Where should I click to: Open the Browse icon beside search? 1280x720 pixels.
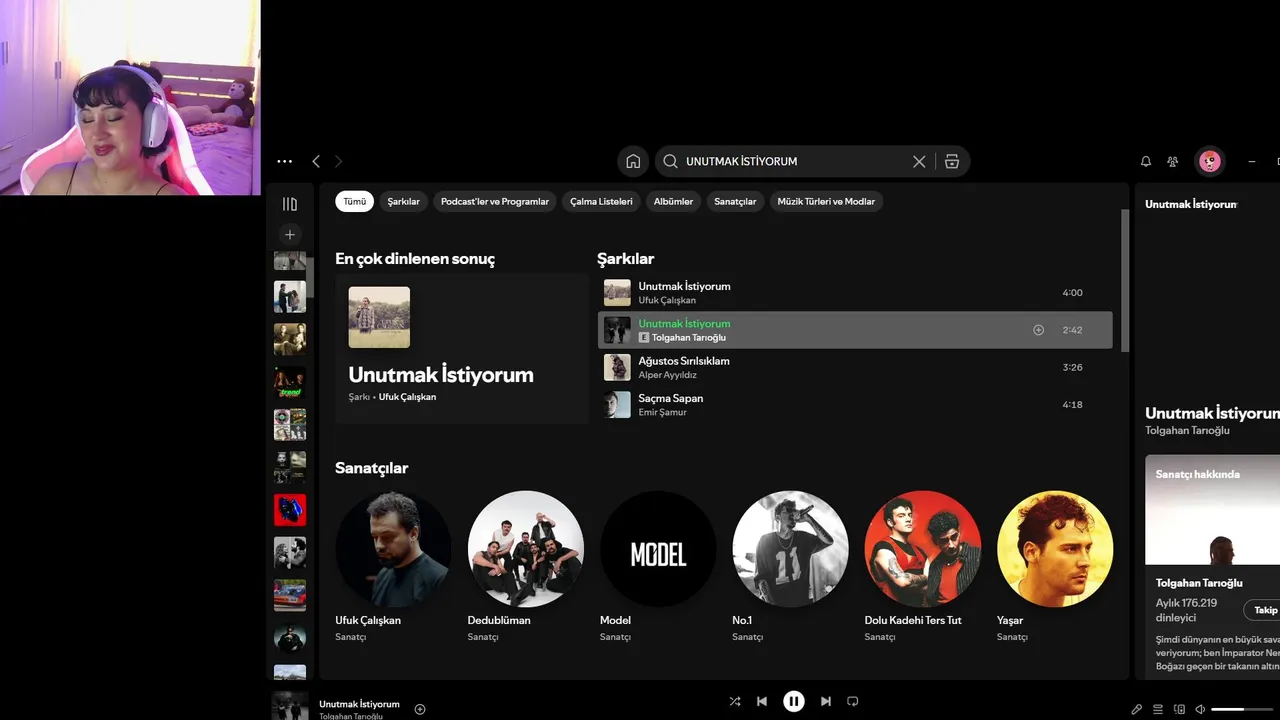[x=952, y=161]
